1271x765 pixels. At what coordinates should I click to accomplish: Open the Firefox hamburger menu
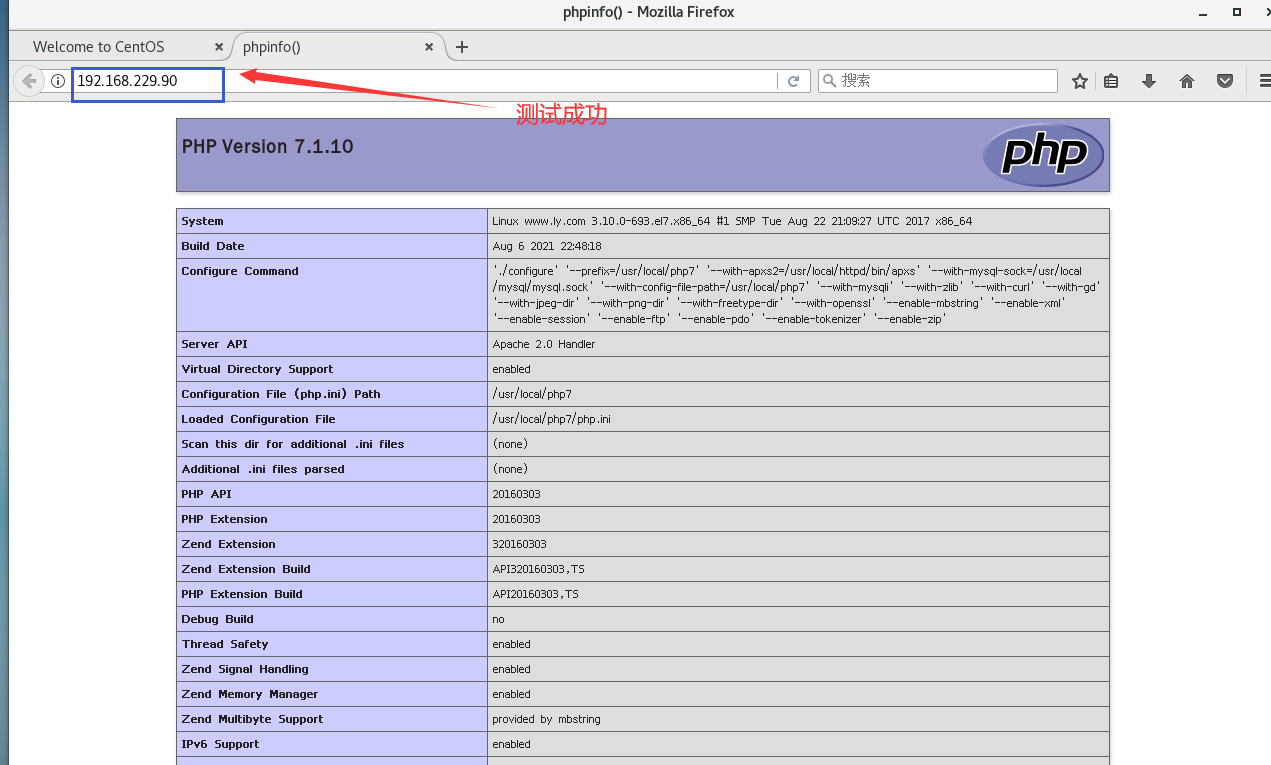1265,81
